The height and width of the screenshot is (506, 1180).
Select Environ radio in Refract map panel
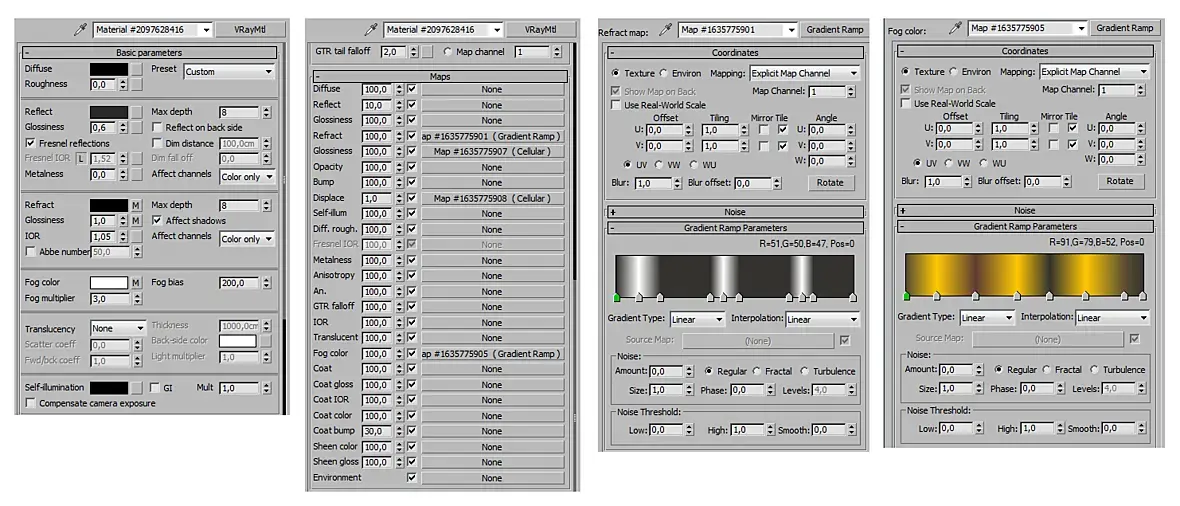(664, 74)
